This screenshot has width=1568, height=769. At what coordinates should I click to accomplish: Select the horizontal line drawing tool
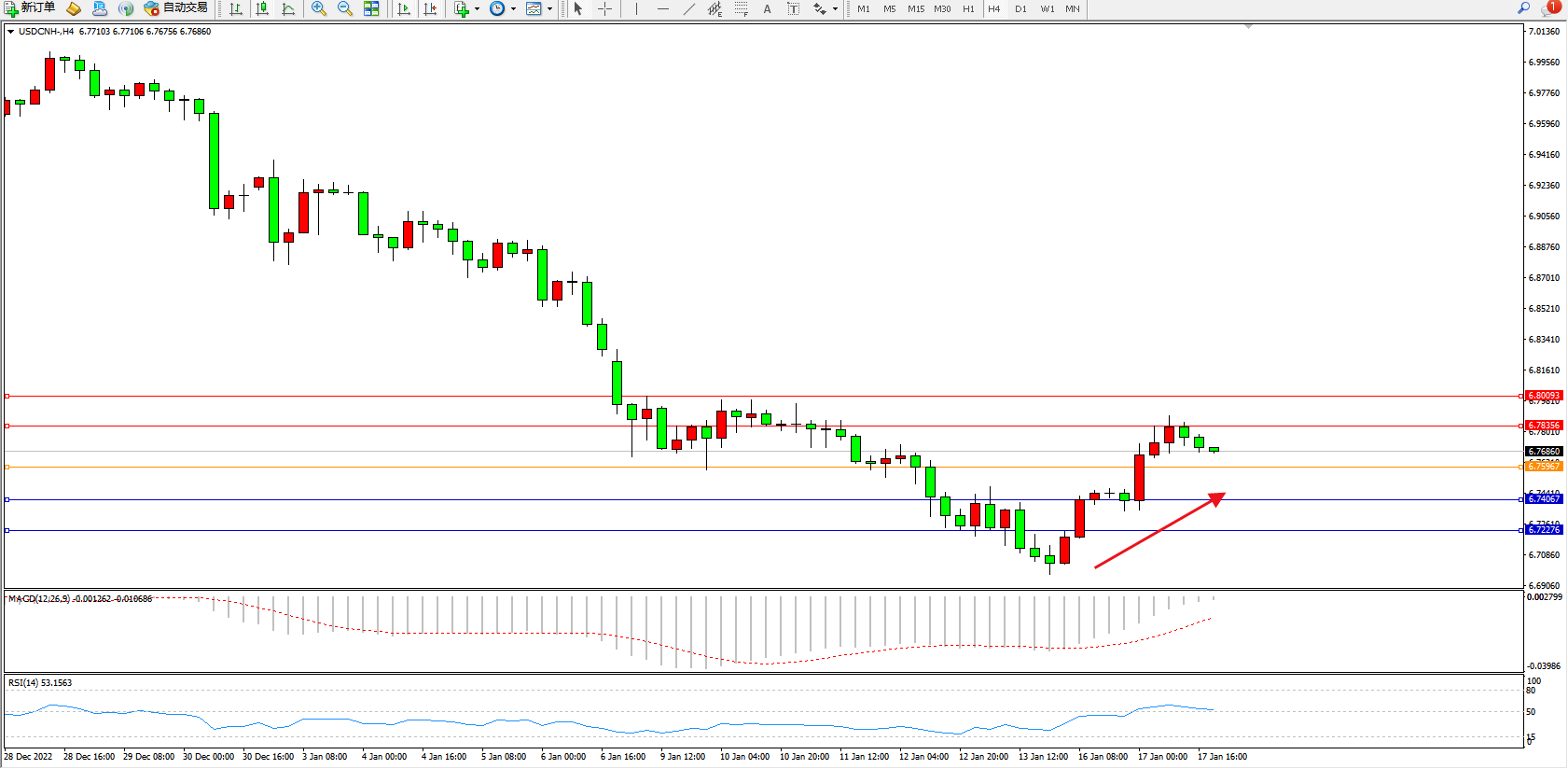(x=662, y=9)
